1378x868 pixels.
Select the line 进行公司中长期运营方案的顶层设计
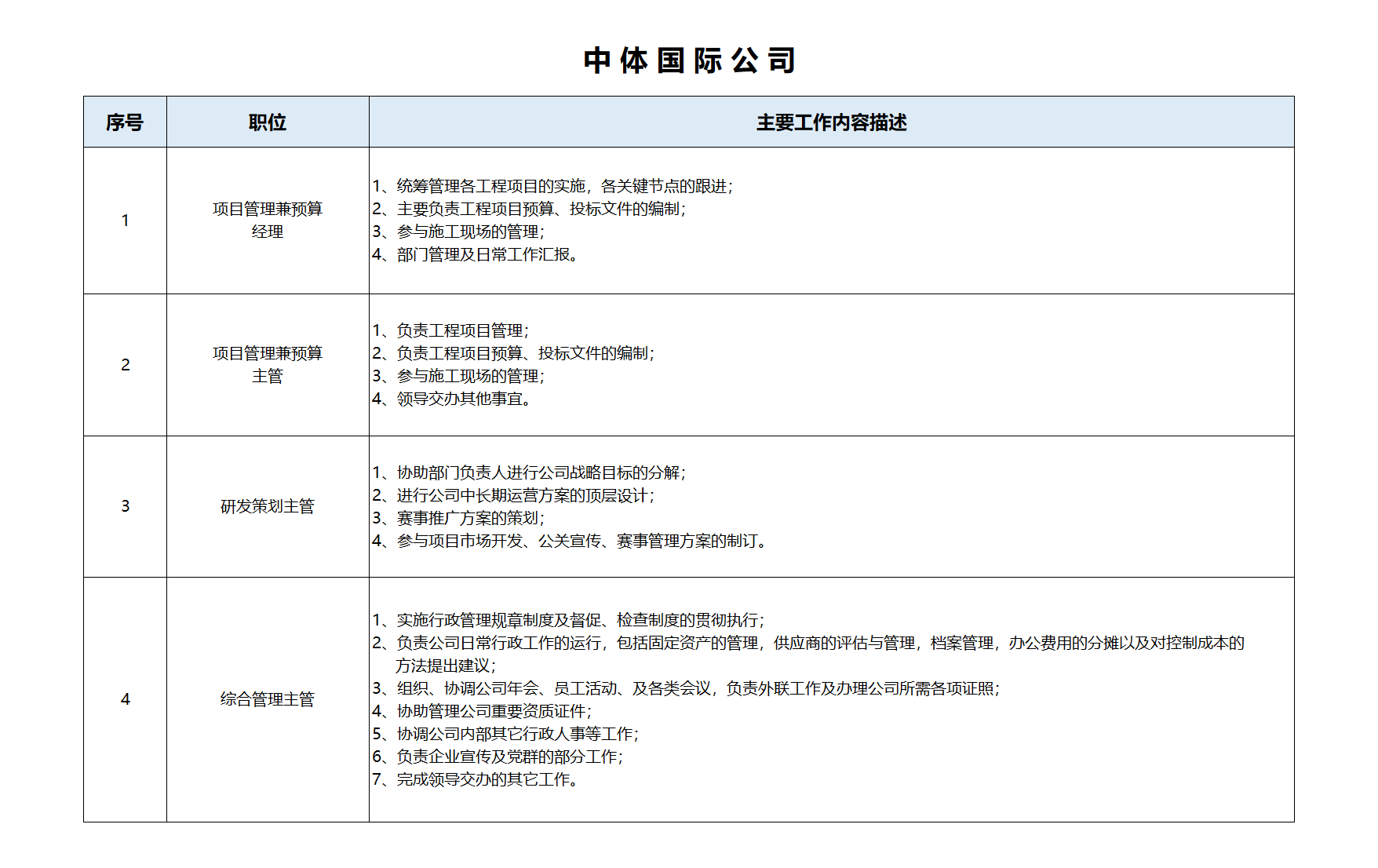513,495
